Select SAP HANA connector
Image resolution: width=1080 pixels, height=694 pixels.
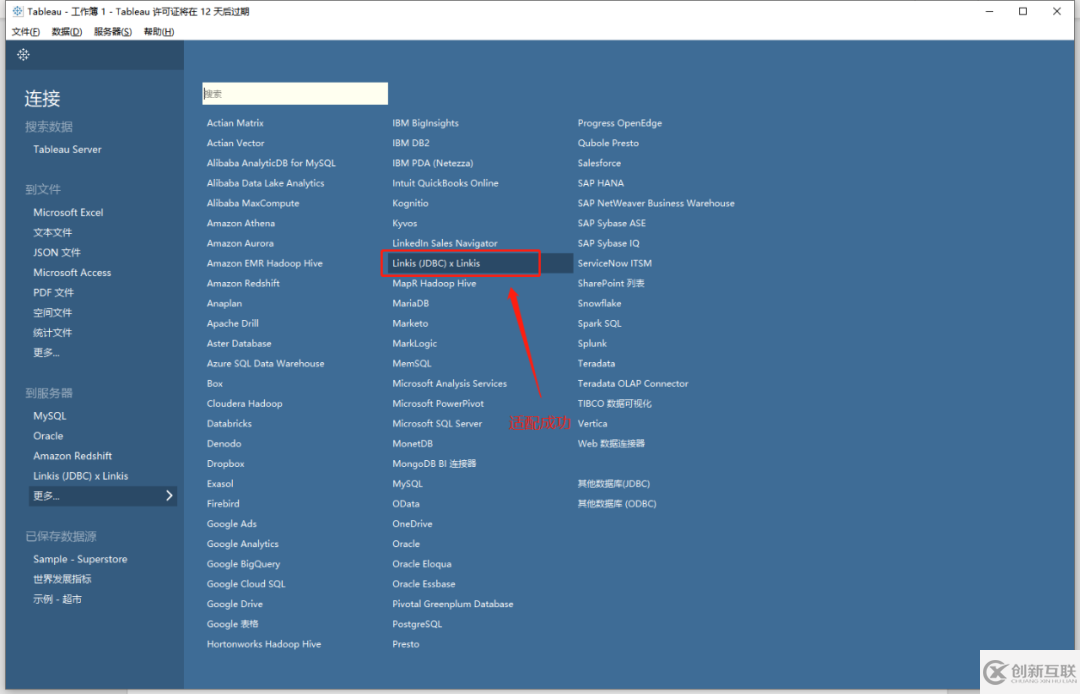[600, 183]
